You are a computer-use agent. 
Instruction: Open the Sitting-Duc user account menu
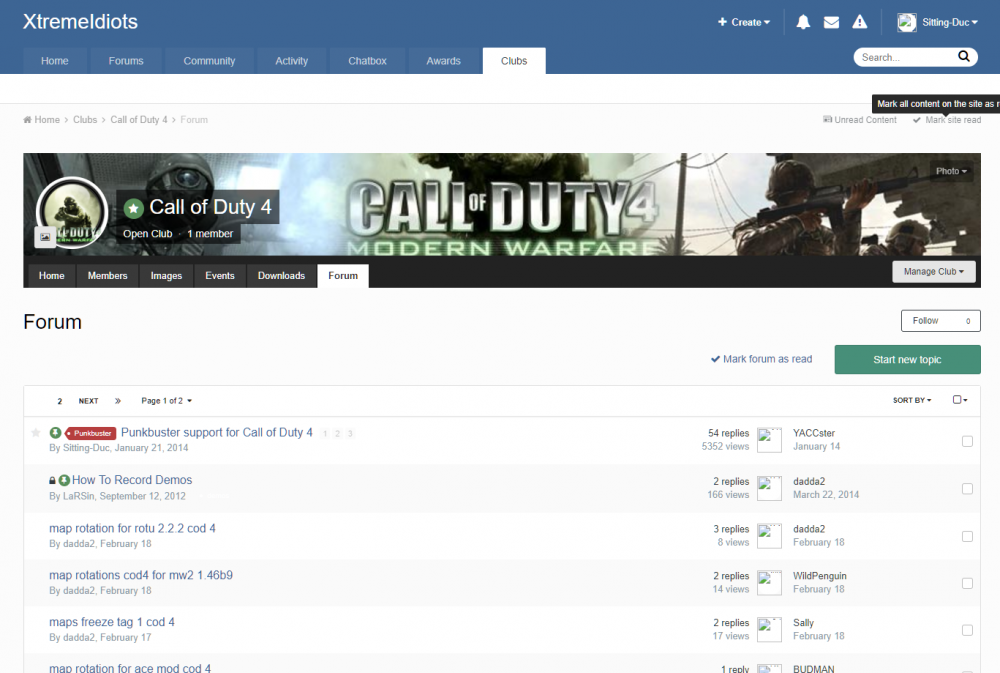point(937,22)
